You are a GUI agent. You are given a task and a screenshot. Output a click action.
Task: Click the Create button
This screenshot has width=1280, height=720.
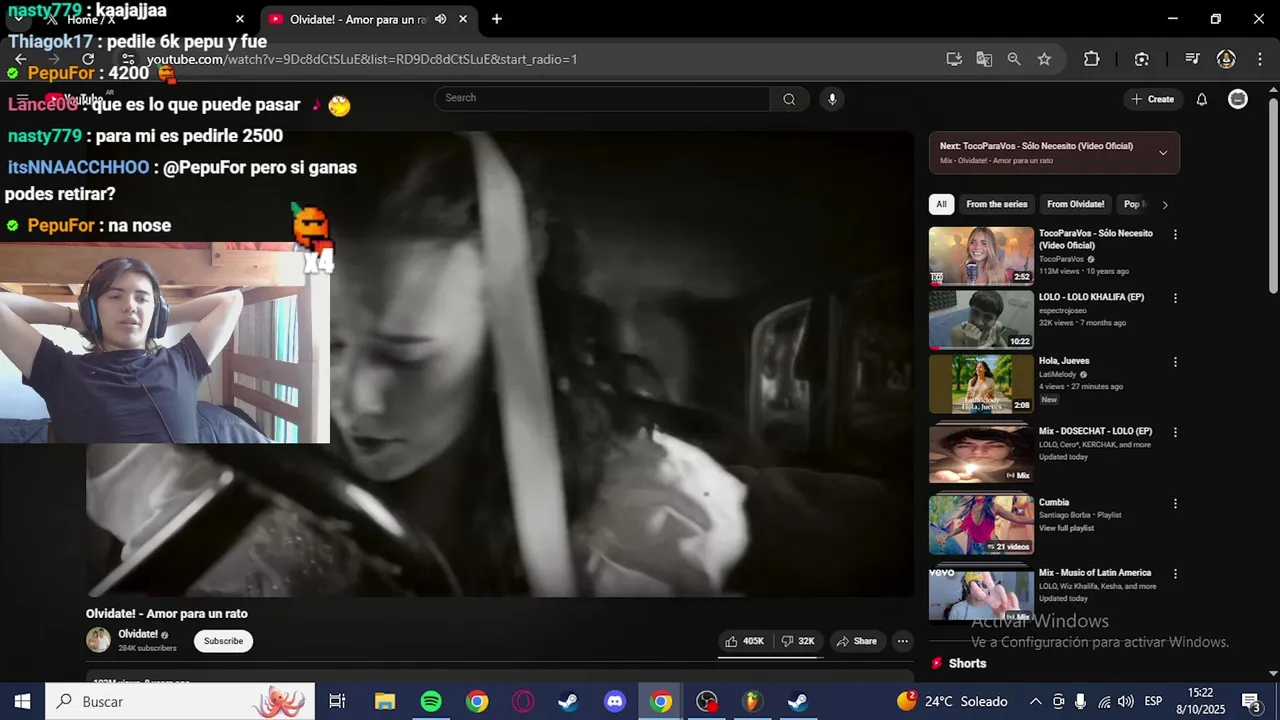pos(1152,99)
